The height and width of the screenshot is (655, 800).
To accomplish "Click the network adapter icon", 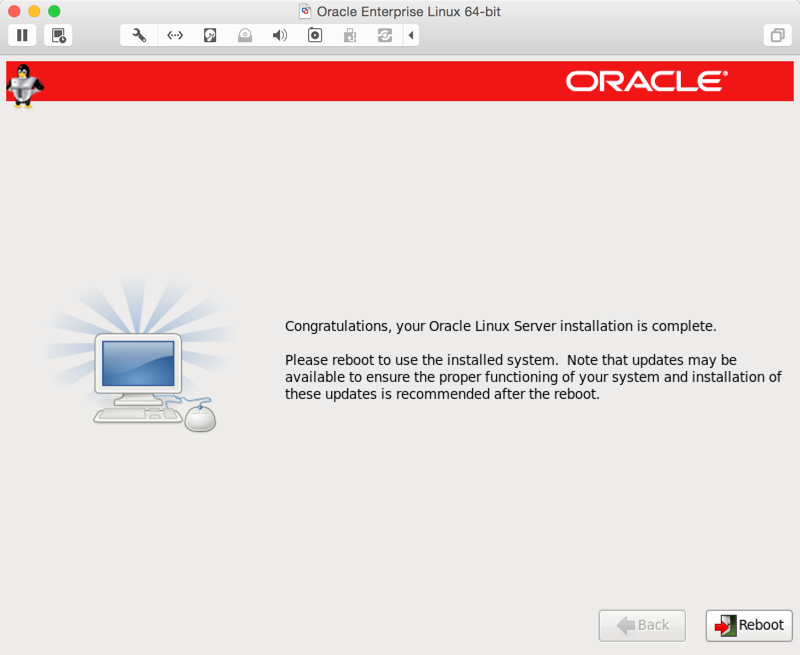I will click(175, 35).
